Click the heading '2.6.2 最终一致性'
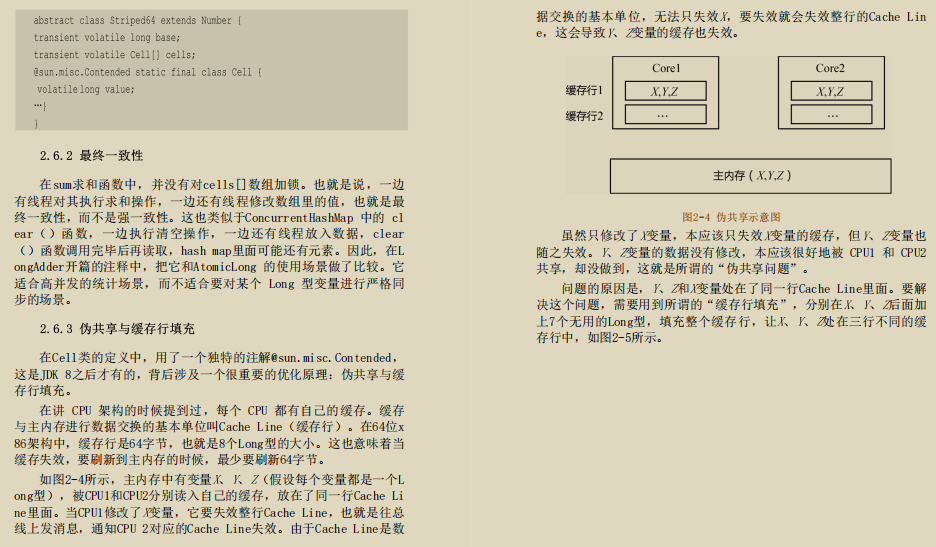 91,156
